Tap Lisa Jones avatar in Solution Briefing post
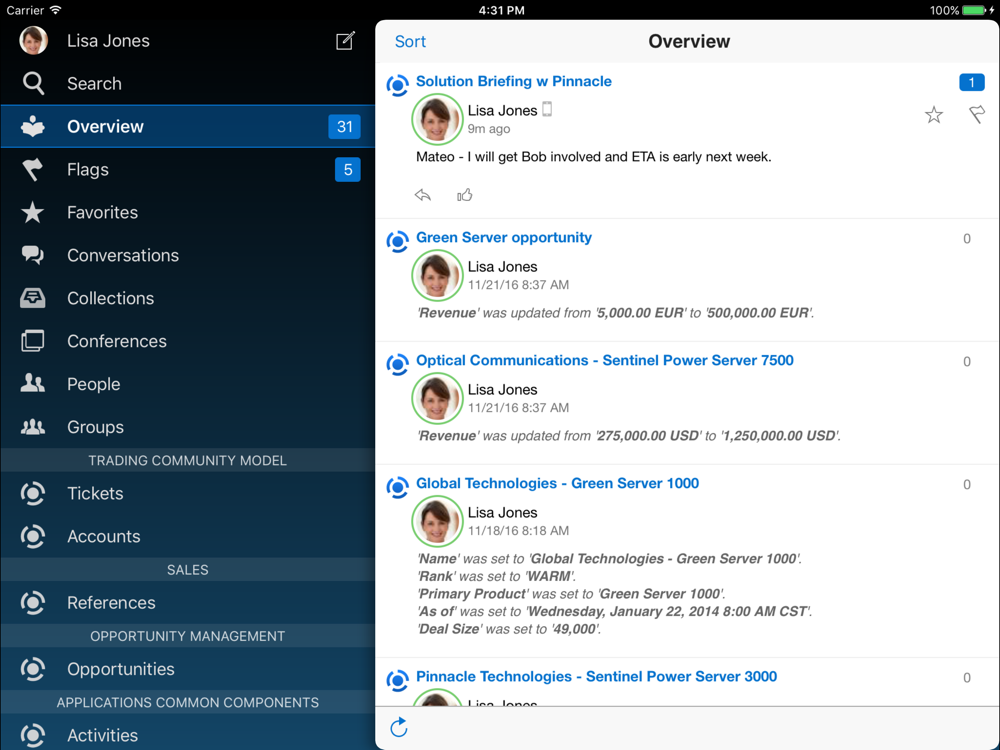1000x750 pixels. (437, 119)
